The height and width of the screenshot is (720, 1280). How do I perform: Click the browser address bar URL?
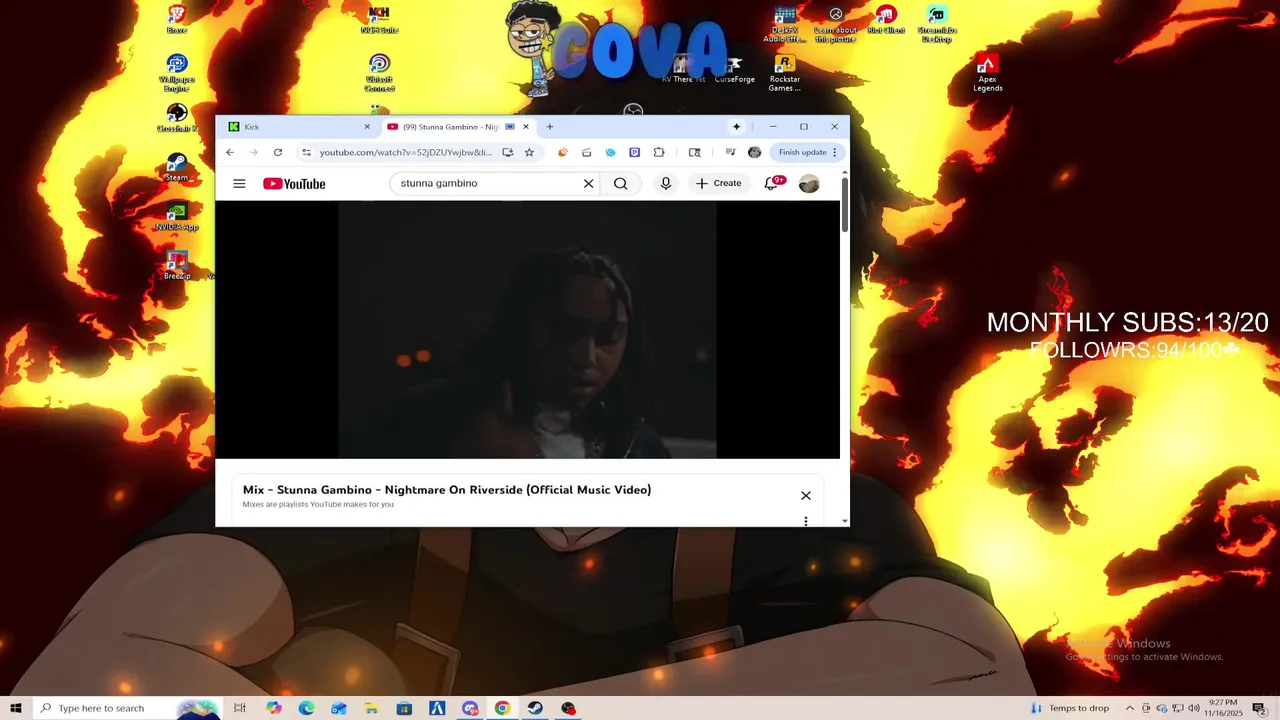click(x=406, y=152)
